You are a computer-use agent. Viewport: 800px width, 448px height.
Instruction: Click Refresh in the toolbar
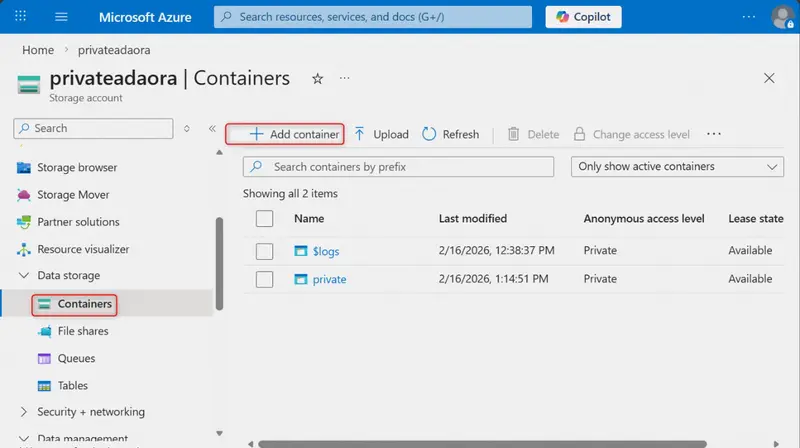tap(451, 134)
